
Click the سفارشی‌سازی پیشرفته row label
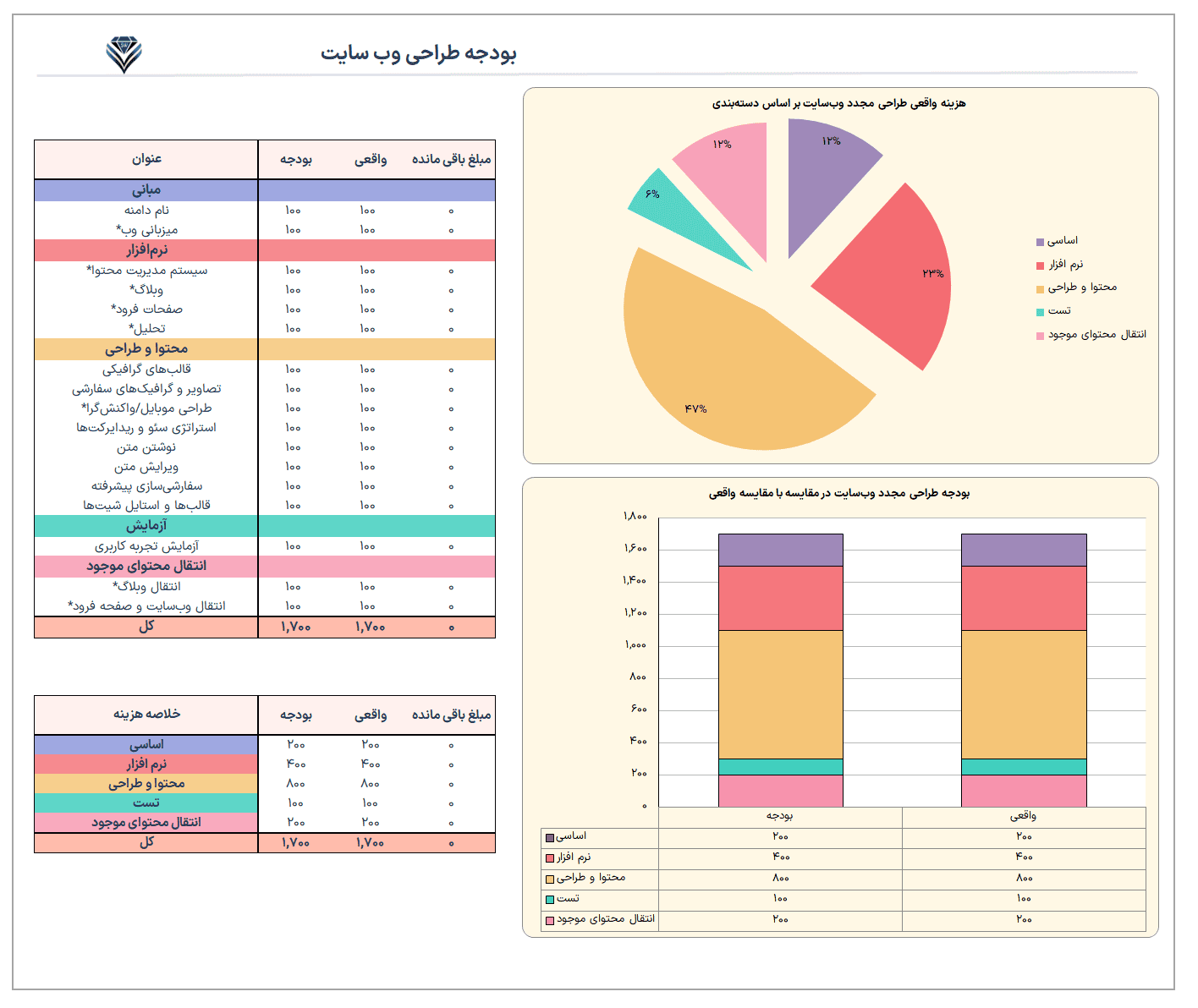point(146,485)
